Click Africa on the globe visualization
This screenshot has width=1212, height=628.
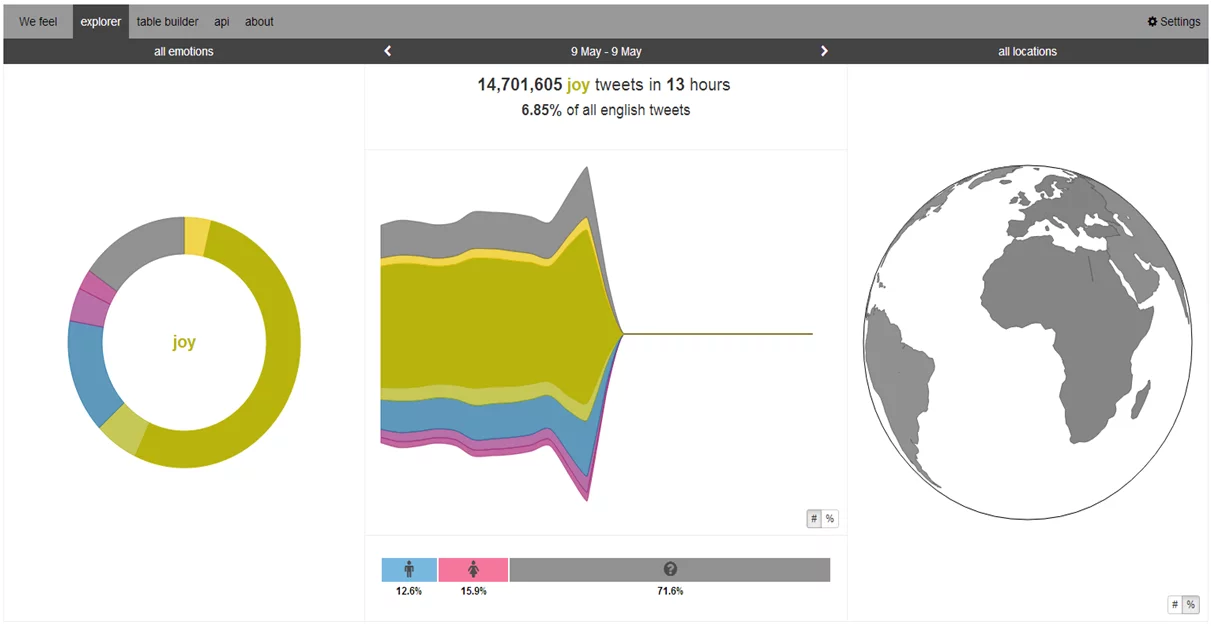pos(1060,320)
